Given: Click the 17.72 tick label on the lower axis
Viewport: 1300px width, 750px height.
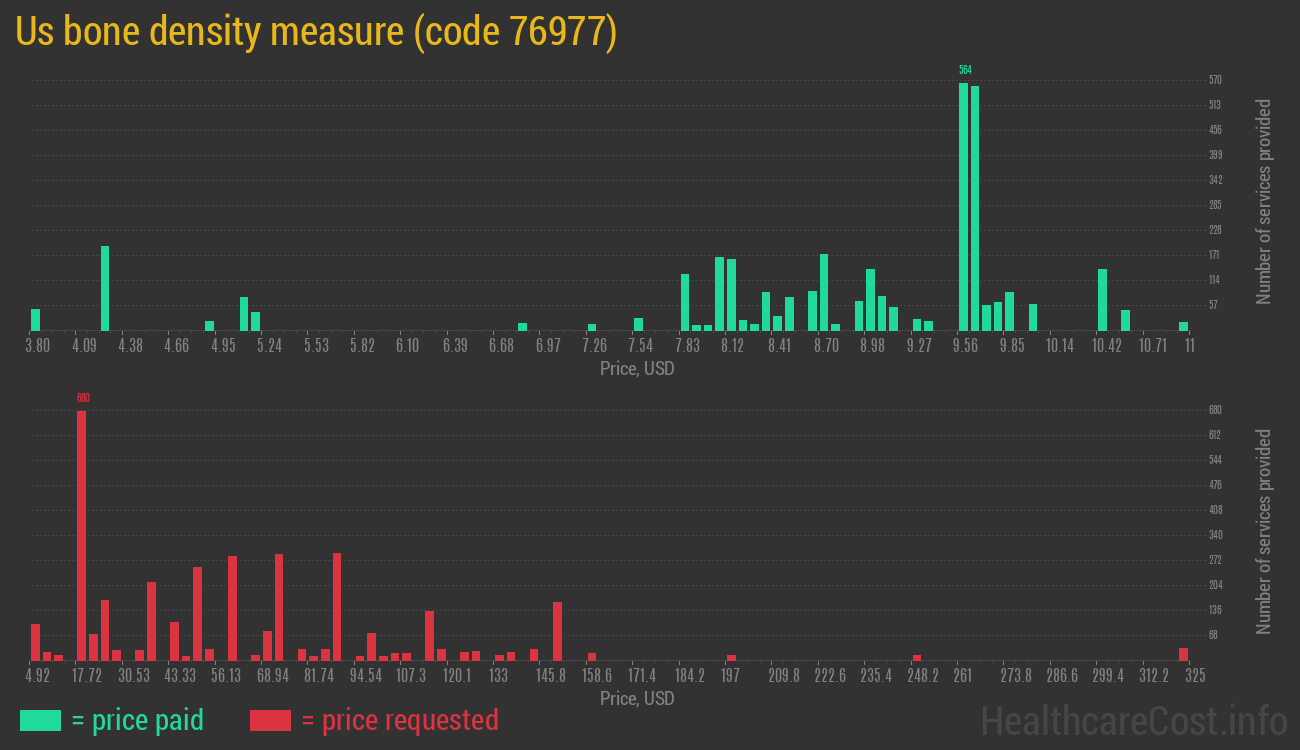Looking at the screenshot, I should pyautogui.click(x=87, y=676).
